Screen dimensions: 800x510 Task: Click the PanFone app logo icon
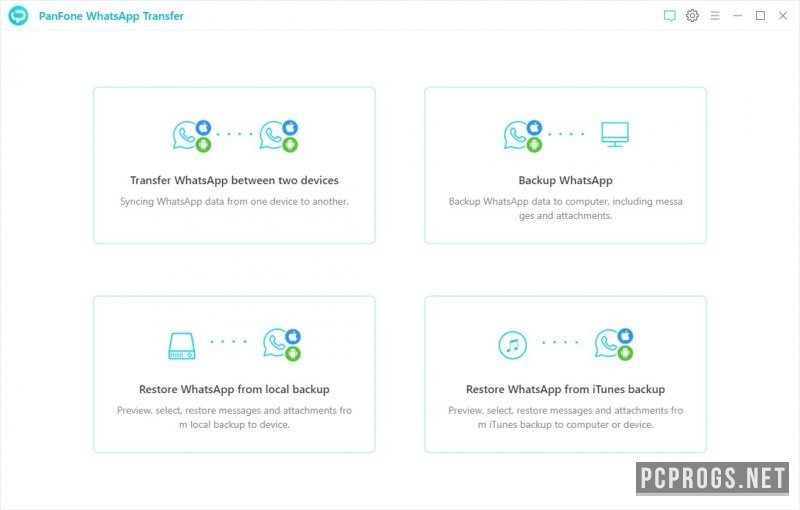coord(18,16)
